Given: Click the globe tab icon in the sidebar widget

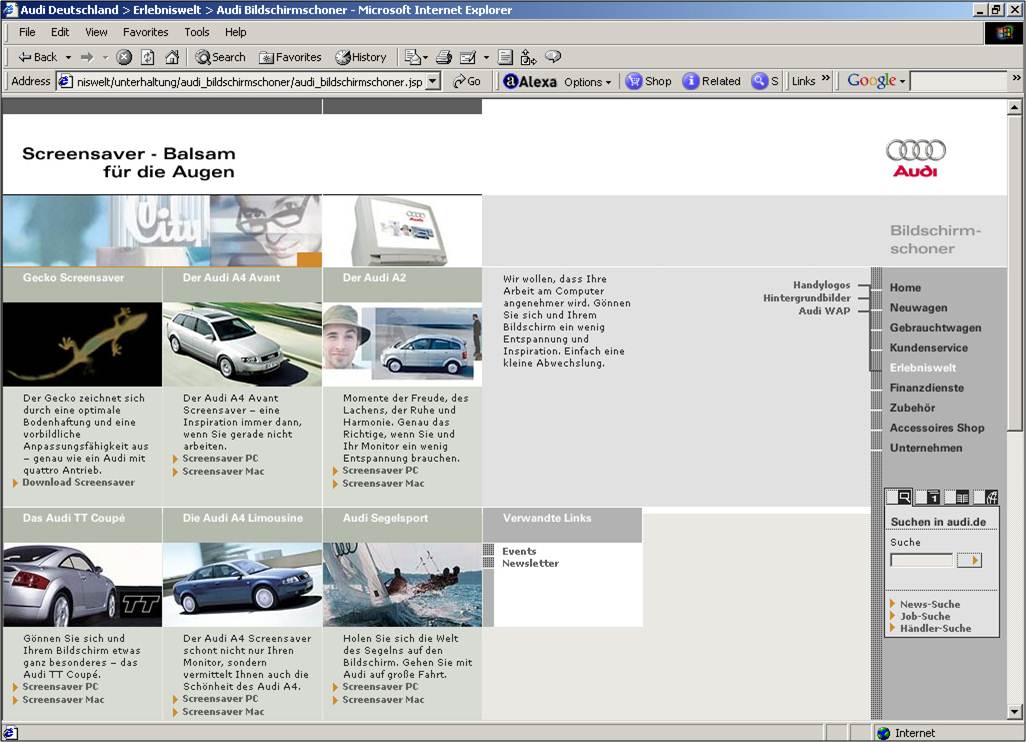Looking at the screenshot, I should (x=990, y=497).
